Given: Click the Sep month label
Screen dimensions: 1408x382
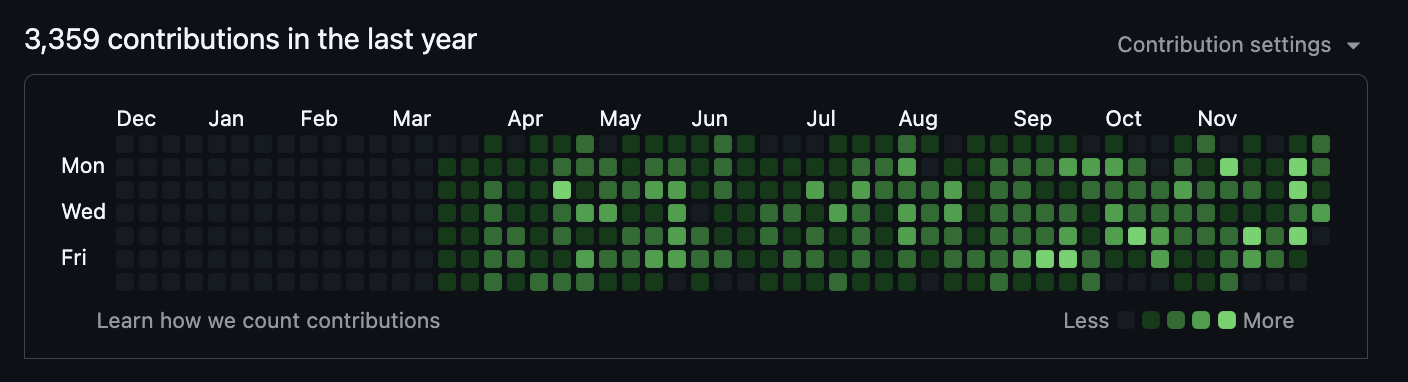Looking at the screenshot, I should 1033,119.
